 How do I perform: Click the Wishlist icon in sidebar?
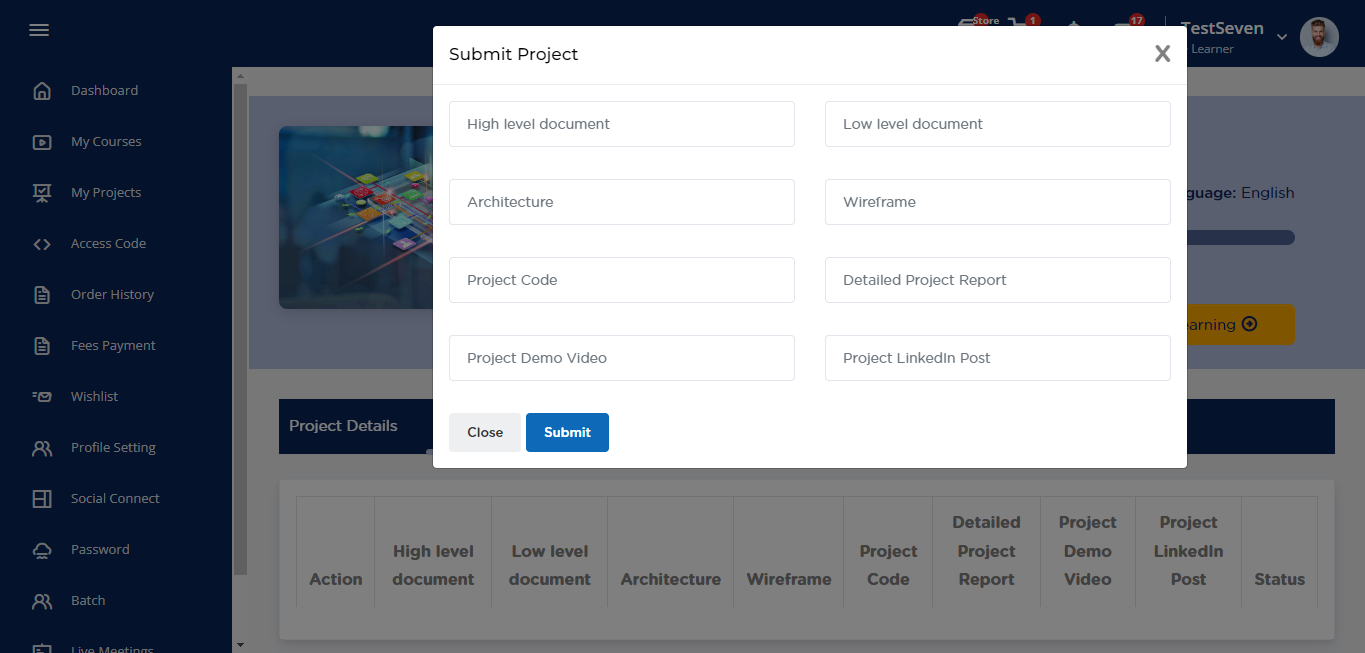pyautogui.click(x=42, y=397)
